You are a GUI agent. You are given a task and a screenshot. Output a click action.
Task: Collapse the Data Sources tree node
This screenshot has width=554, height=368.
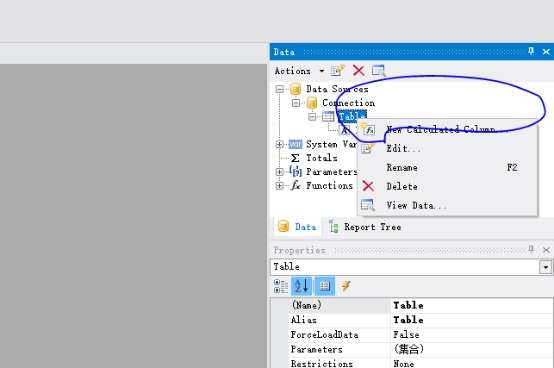pos(279,89)
